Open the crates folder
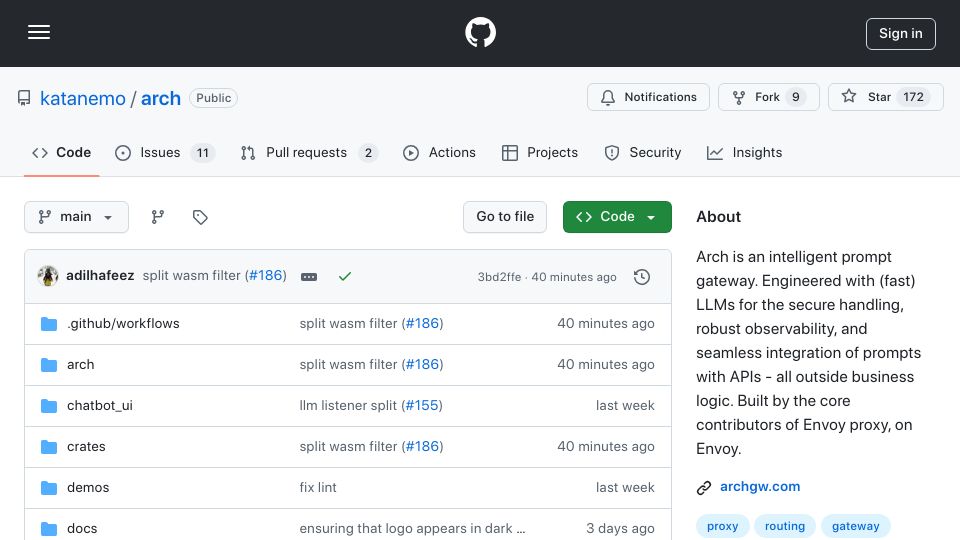Image resolution: width=960 pixels, height=540 pixels. (86, 446)
